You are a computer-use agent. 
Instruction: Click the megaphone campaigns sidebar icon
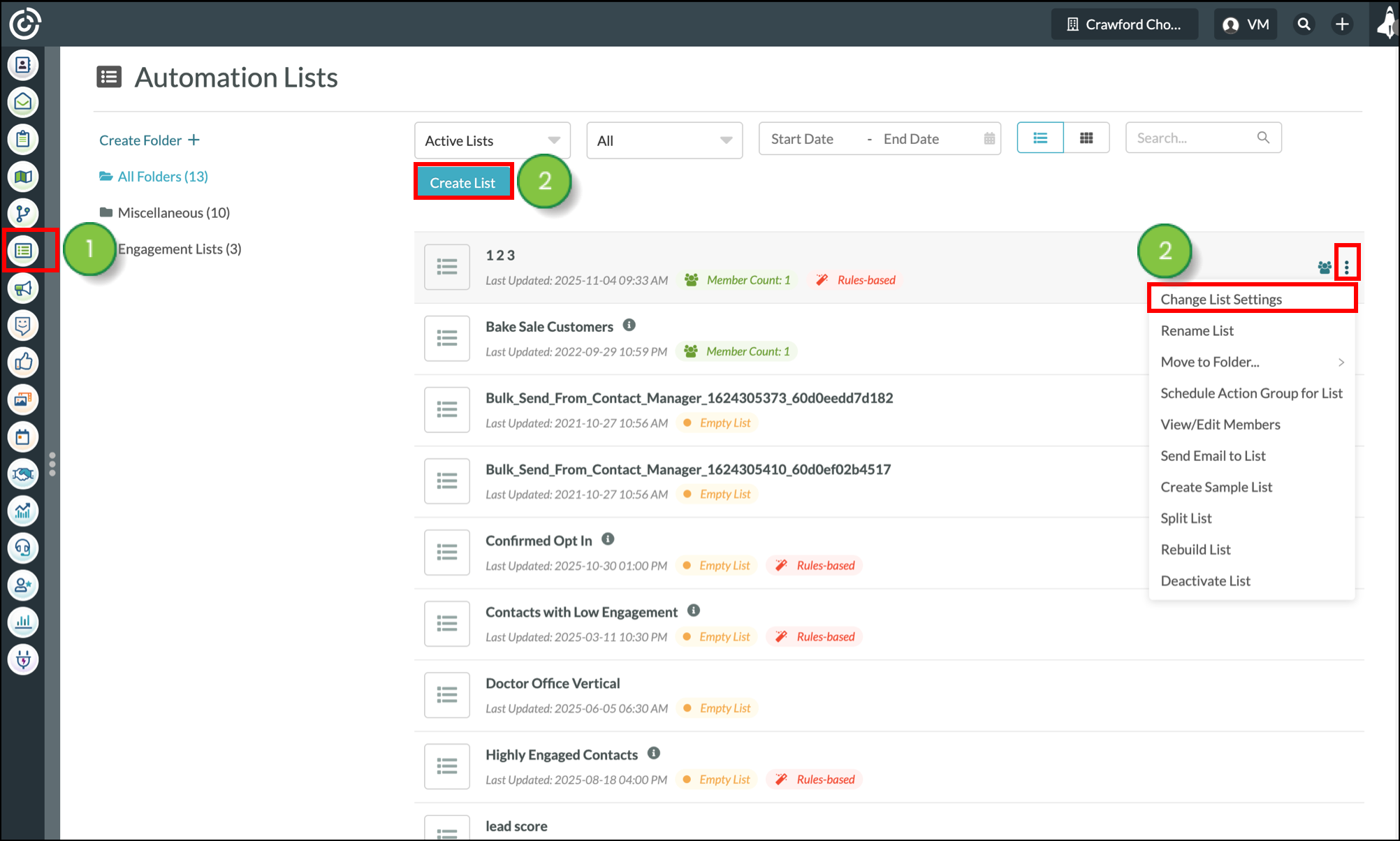pos(23,288)
